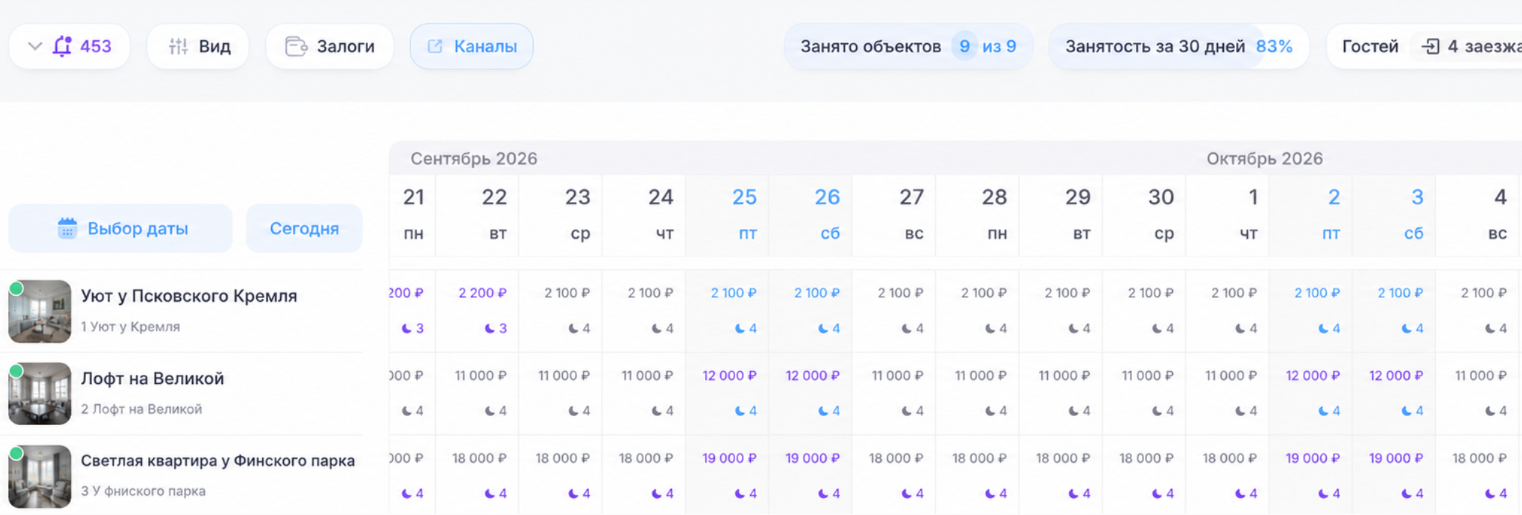Click moon night-count icon under 2 200 ₽ on 22

[490, 328]
